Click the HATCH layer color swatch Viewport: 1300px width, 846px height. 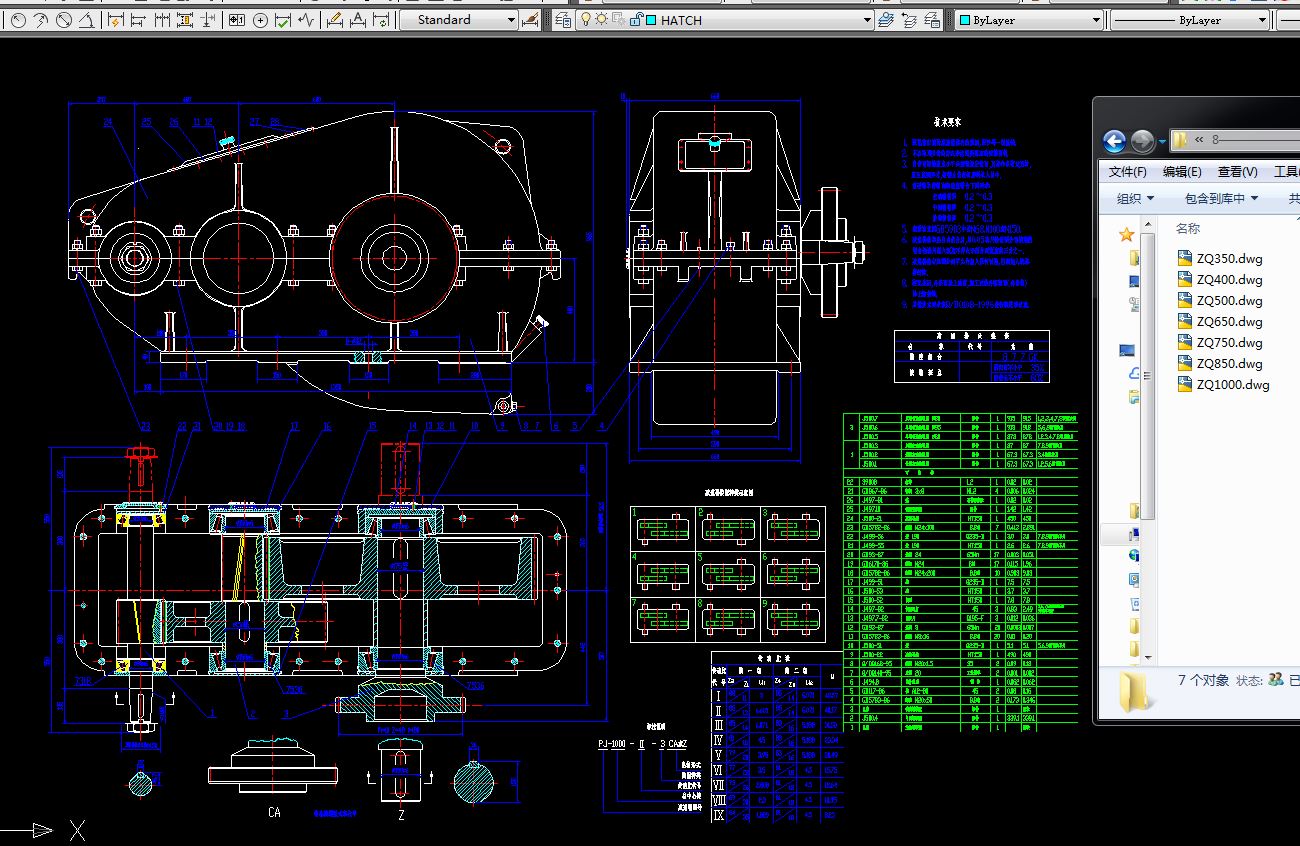click(651, 20)
